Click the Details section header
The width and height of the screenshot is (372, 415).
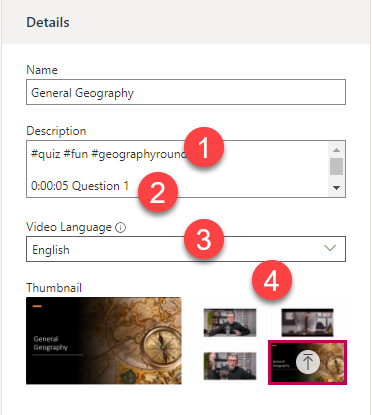tap(48, 23)
